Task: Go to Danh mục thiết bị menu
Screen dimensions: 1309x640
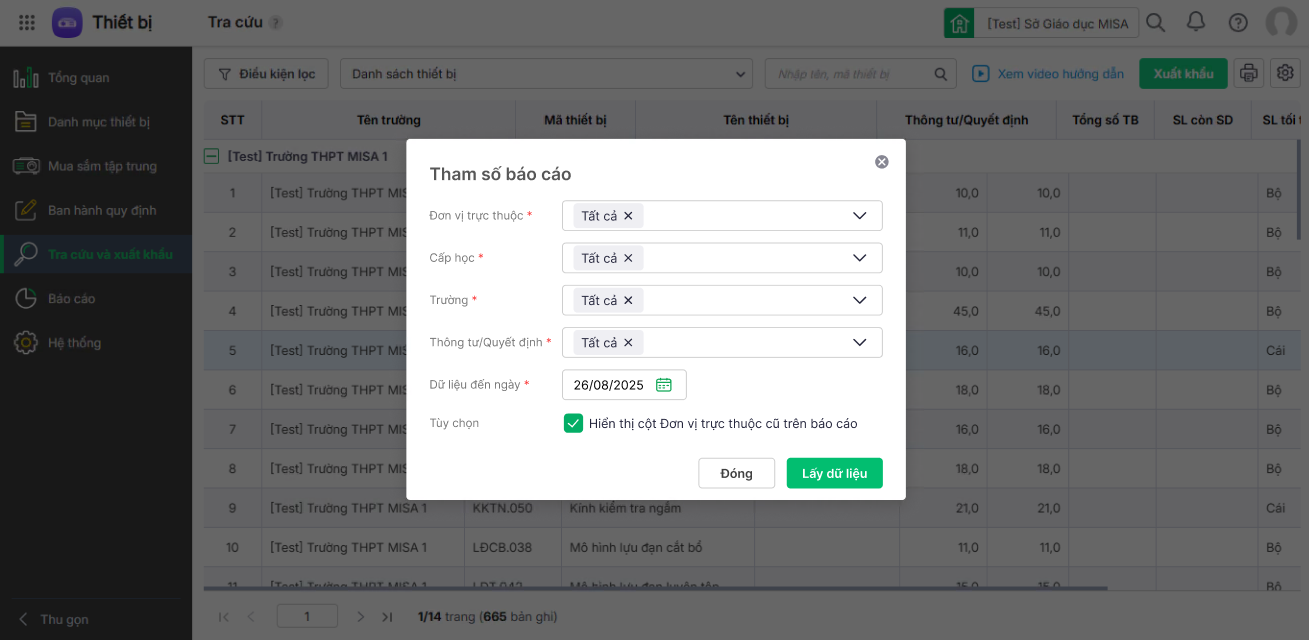Action: [x=98, y=122]
